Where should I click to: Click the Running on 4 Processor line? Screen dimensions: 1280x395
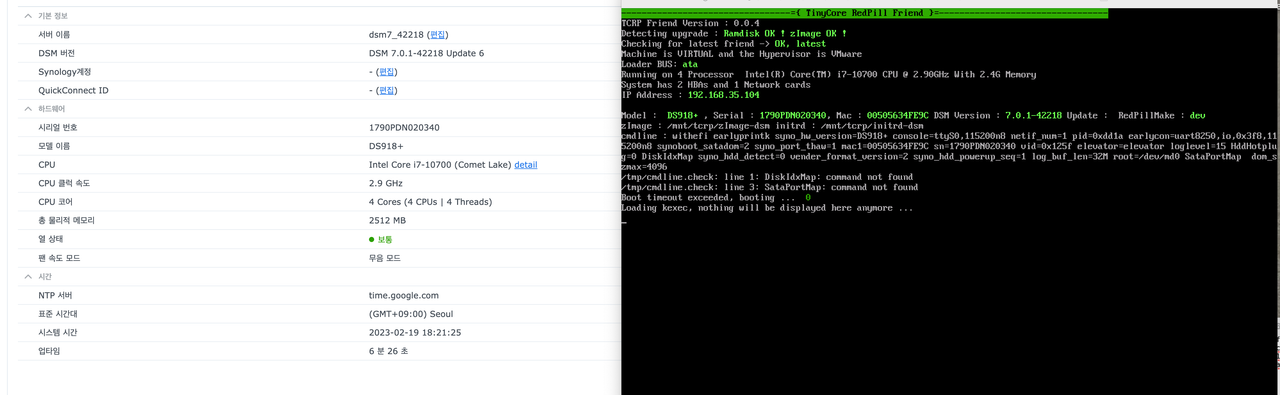[829, 75]
